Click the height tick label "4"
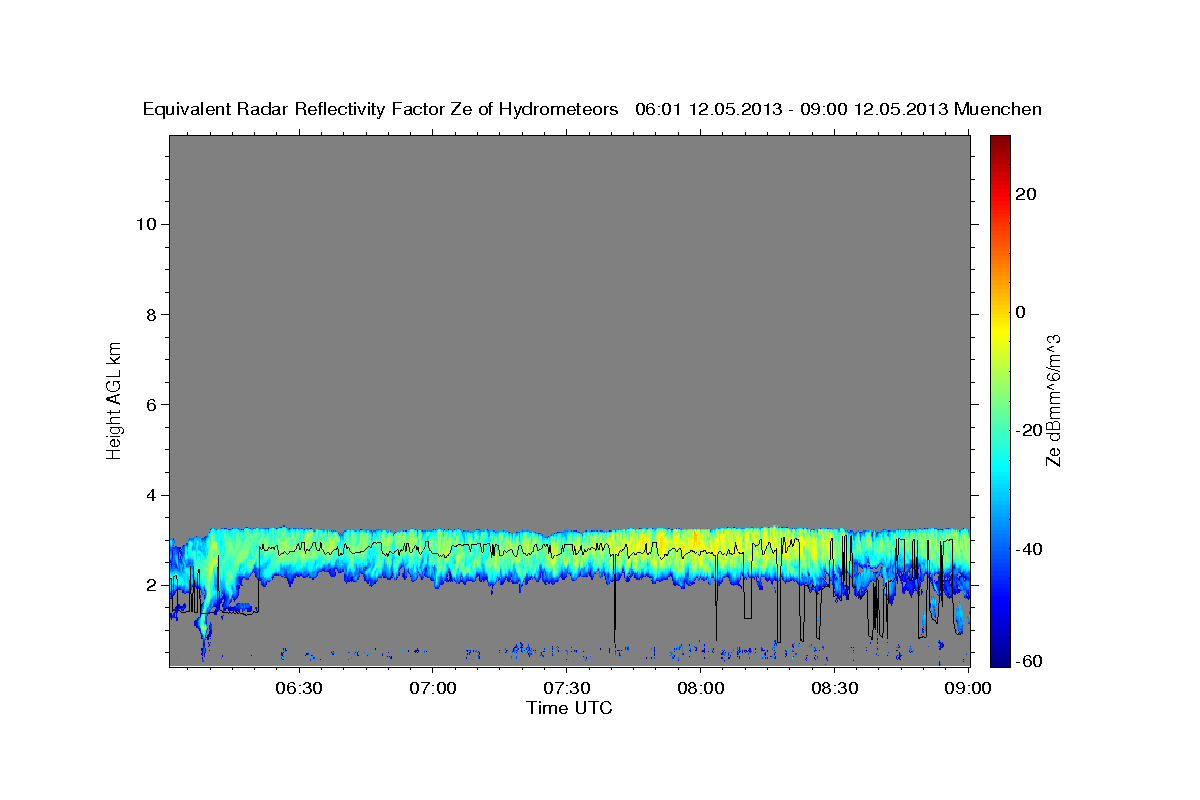Viewport: 1200px width, 800px height. 151,495
